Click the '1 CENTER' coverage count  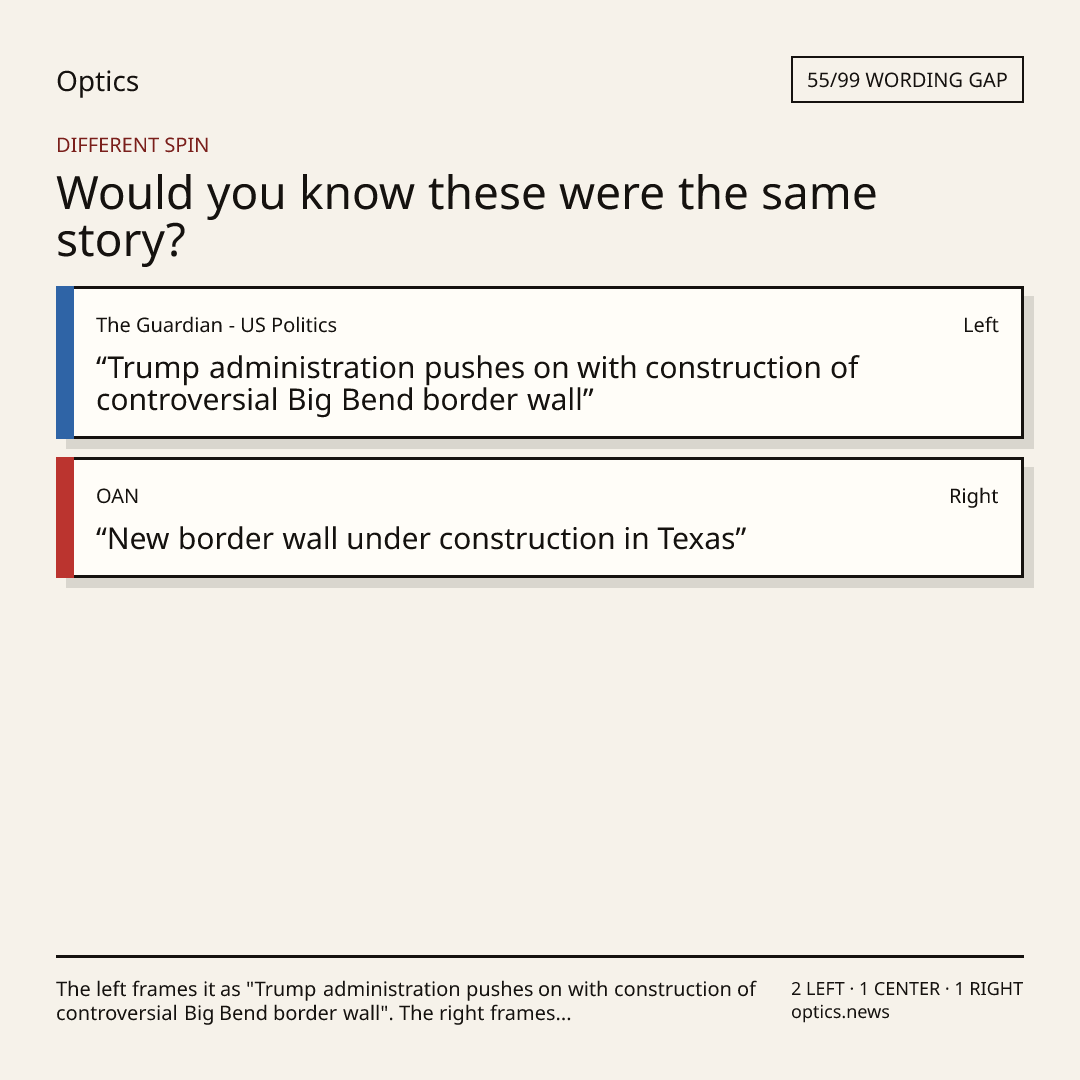(x=900, y=989)
